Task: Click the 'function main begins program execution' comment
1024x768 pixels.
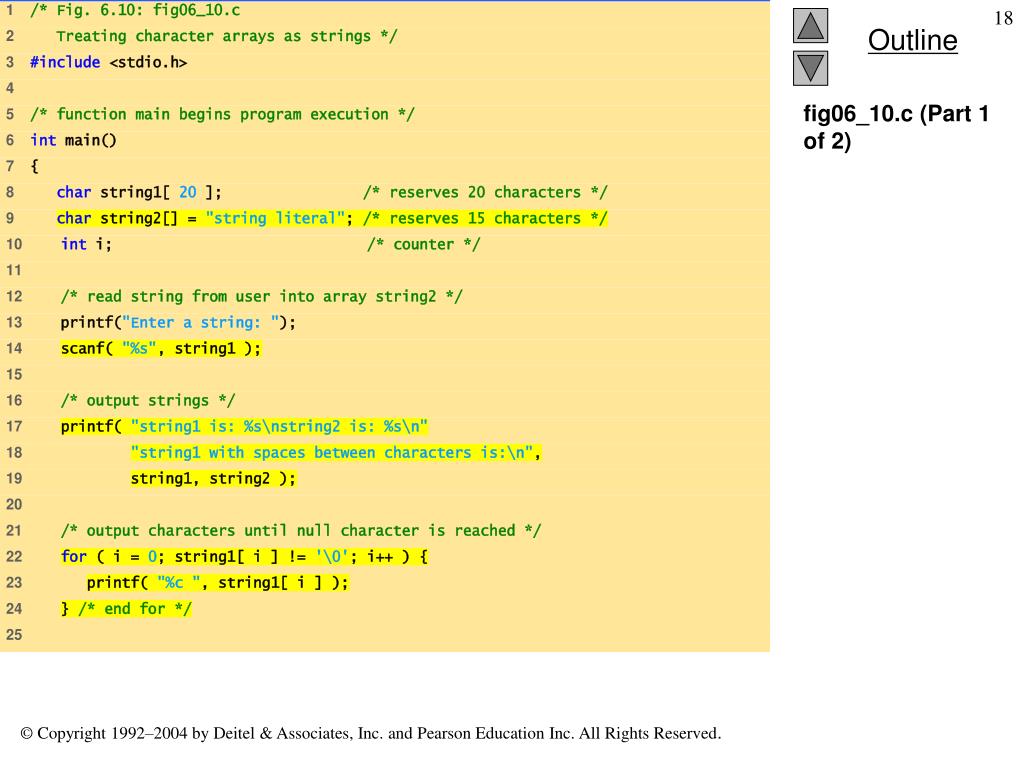Action: [222, 114]
